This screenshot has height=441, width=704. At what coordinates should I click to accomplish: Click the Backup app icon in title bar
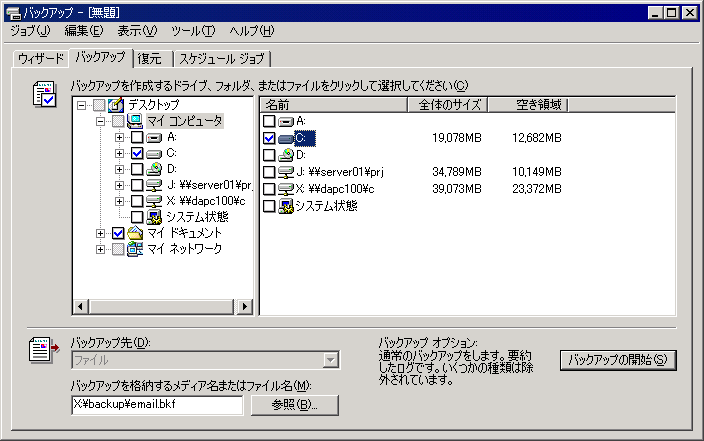point(13,13)
